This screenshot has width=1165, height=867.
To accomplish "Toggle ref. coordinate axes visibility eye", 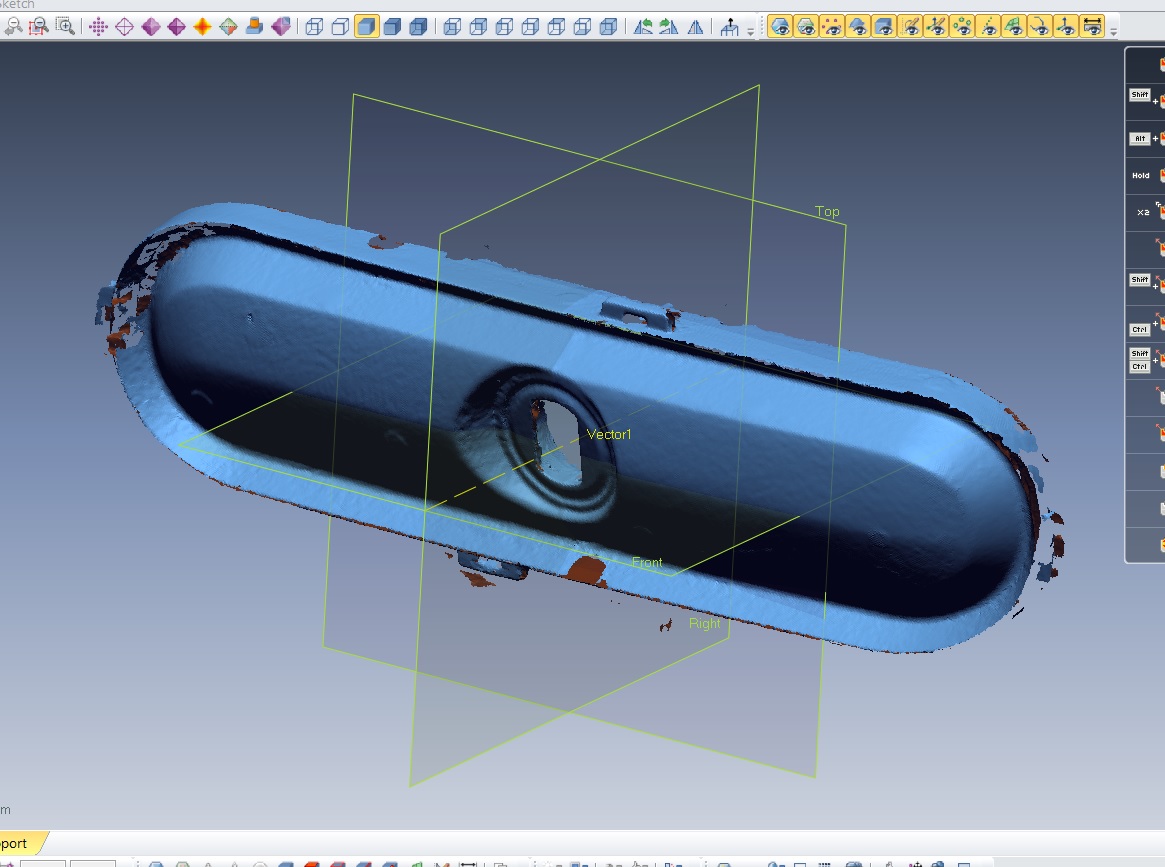I will click(x=1067, y=27).
